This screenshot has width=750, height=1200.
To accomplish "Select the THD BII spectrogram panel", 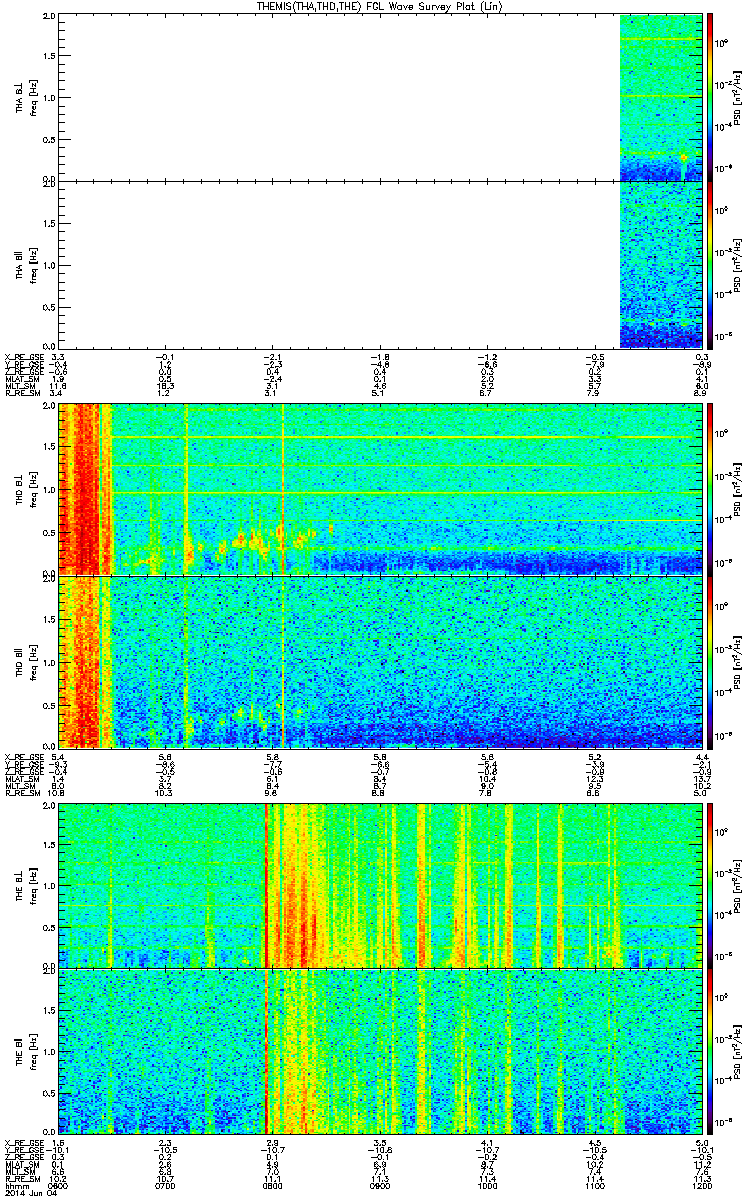I will 381,661.
